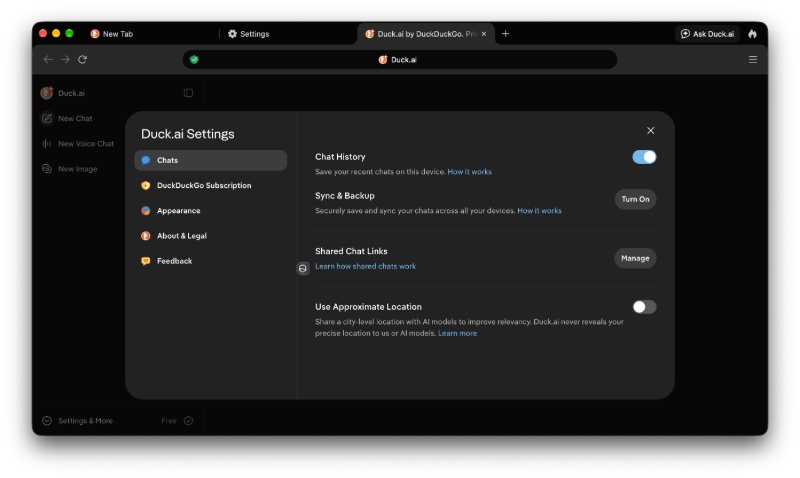Click the Duck.ai logo in sidebar
The width and height of the screenshot is (800, 478).
coord(47,93)
